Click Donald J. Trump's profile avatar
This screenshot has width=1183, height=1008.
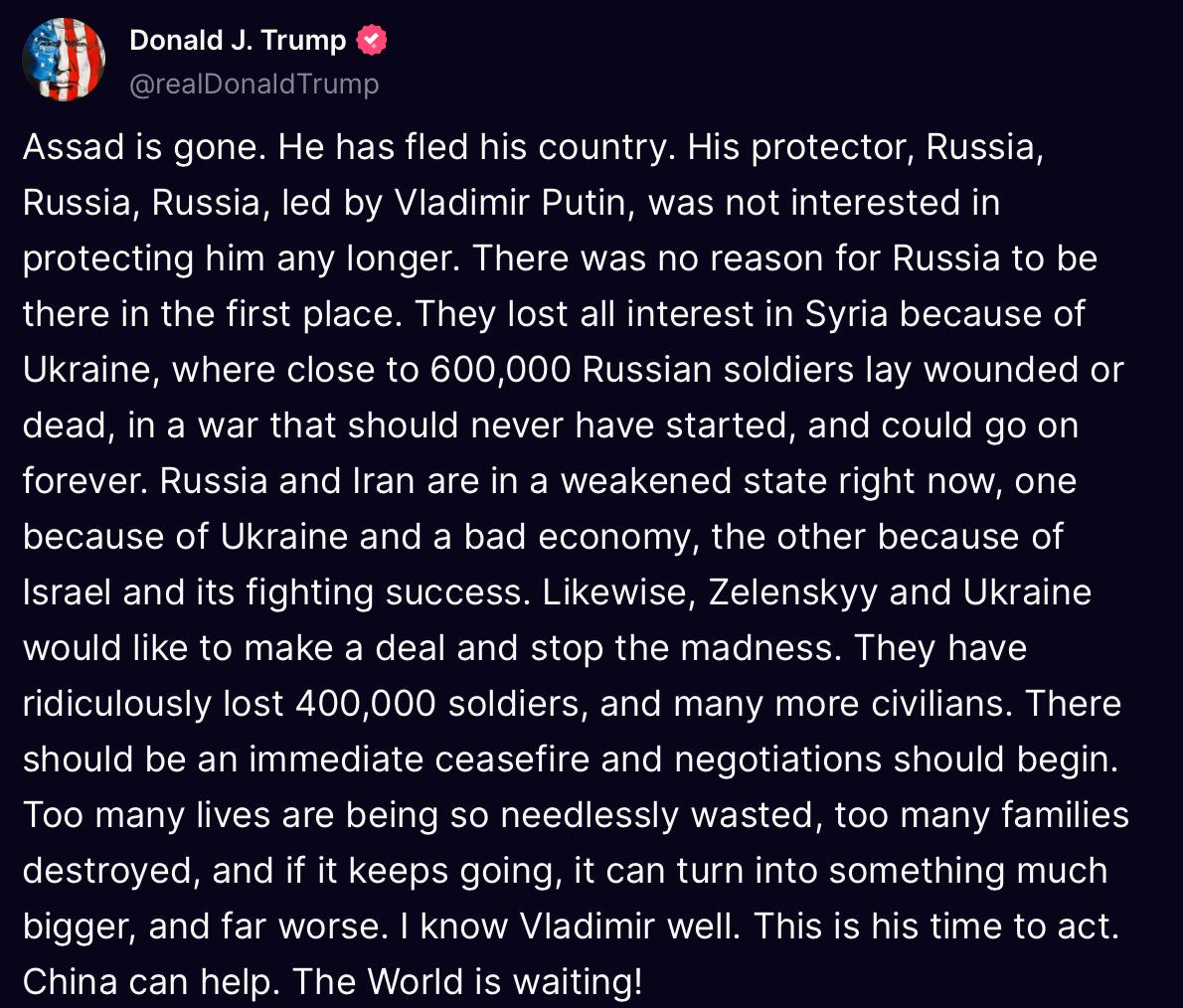click(x=64, y=60)
